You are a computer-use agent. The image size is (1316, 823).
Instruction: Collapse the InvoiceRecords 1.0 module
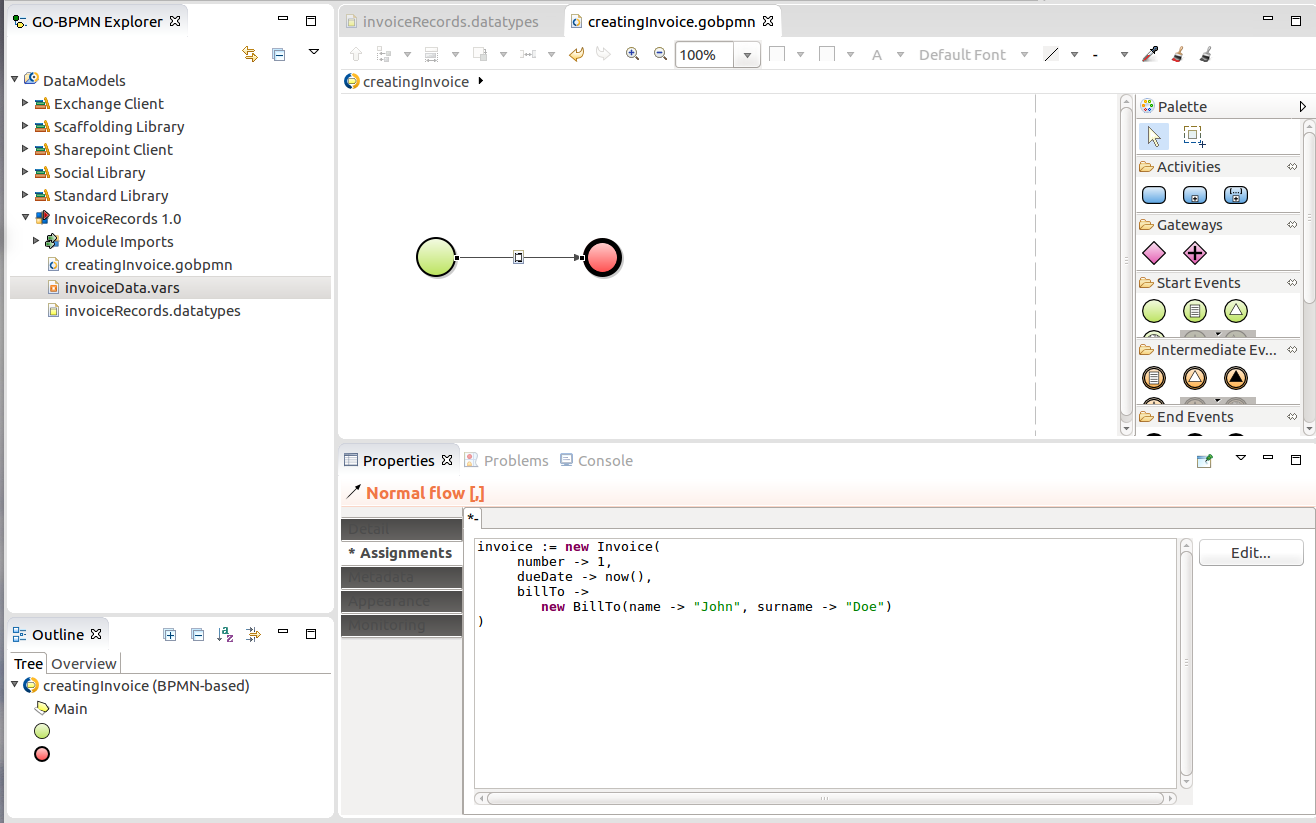[x=26, y=218]
